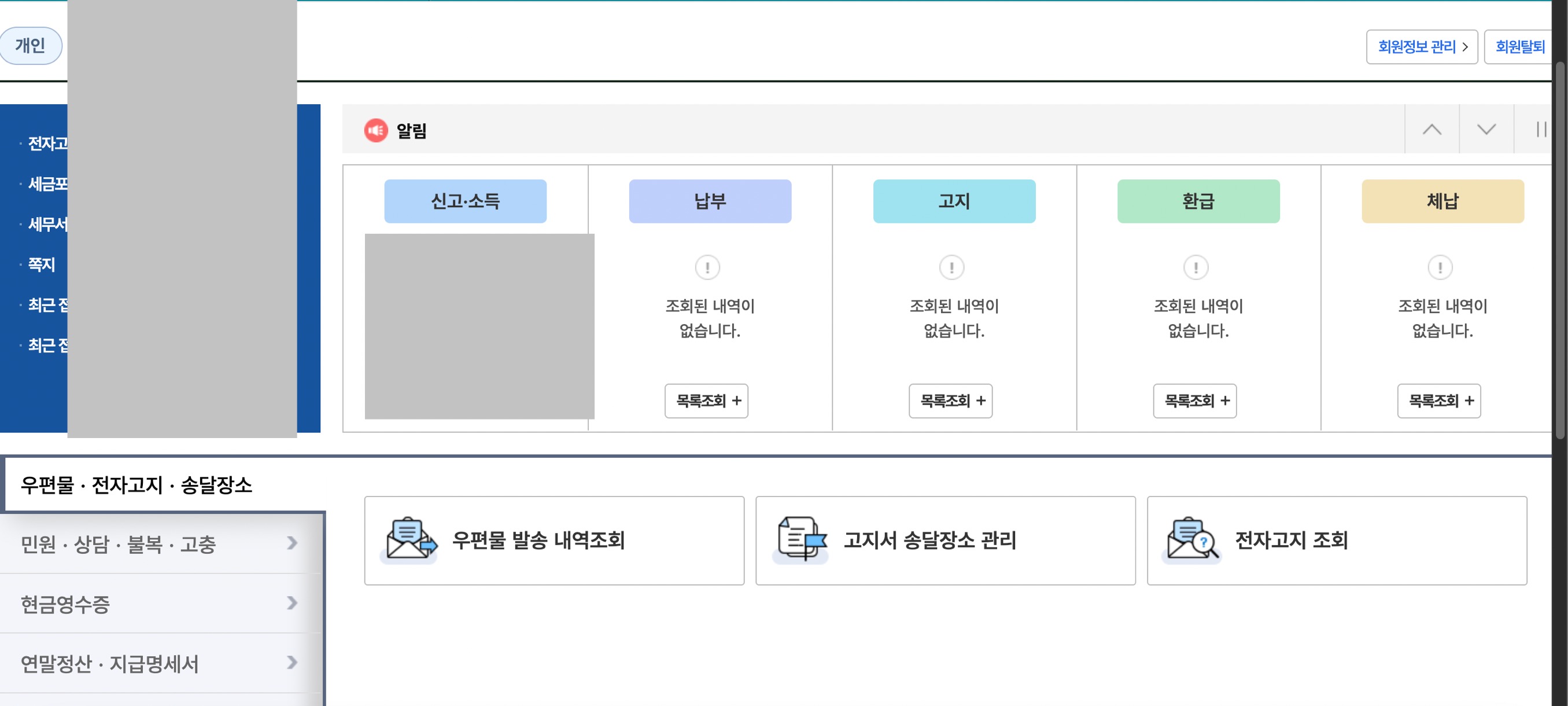This screenshot has width=1568, height=706.
Task: Select the blue 신고·소득 category label
Action: [465, 201]
